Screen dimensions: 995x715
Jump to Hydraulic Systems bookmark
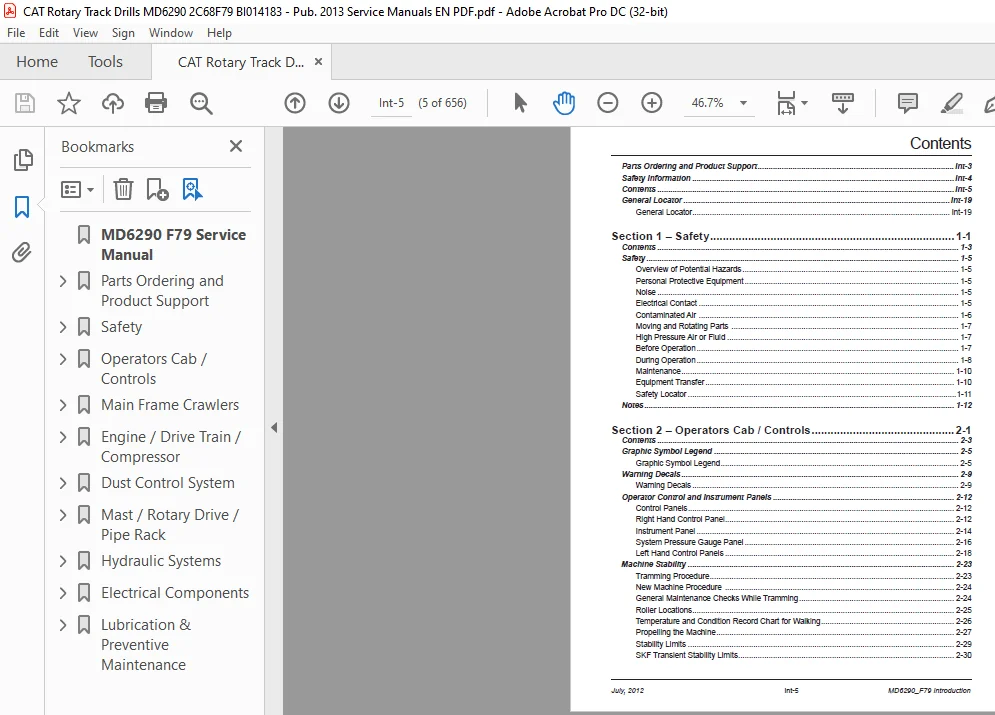[x=161, y=561]
